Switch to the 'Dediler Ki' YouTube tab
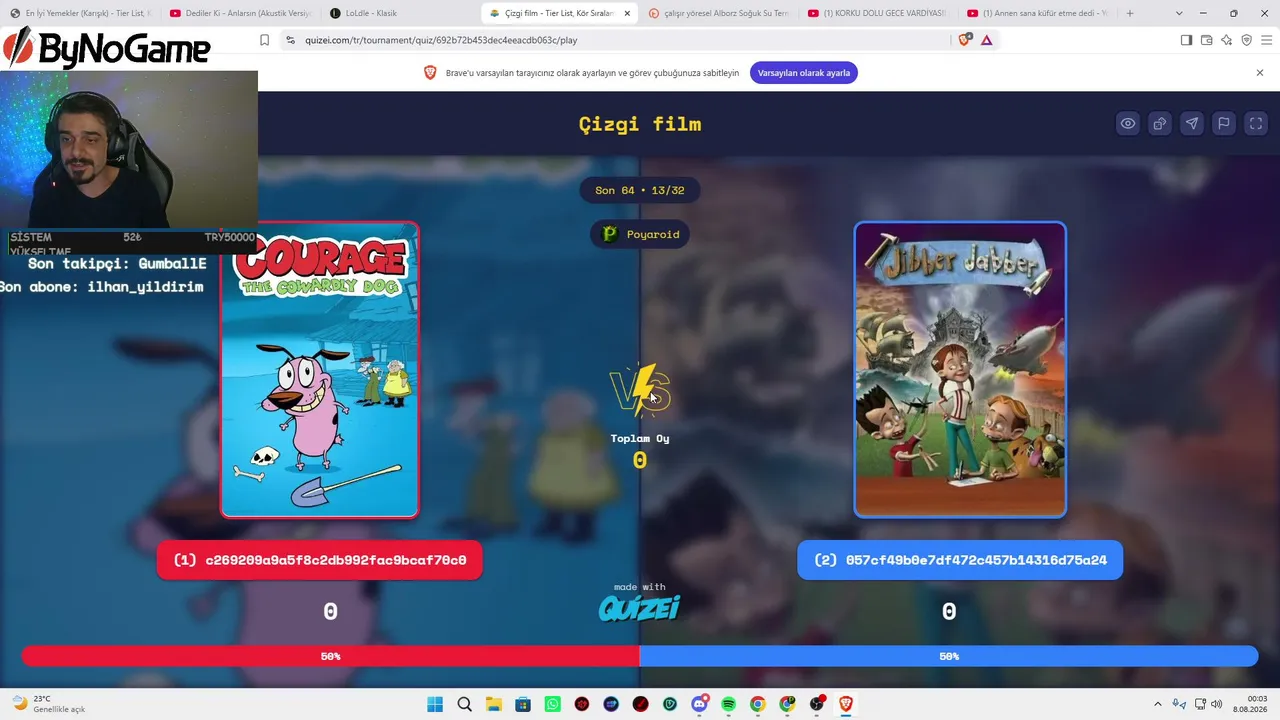The width and height of the screenshot is (1280, 720). [x=240, y=13]
